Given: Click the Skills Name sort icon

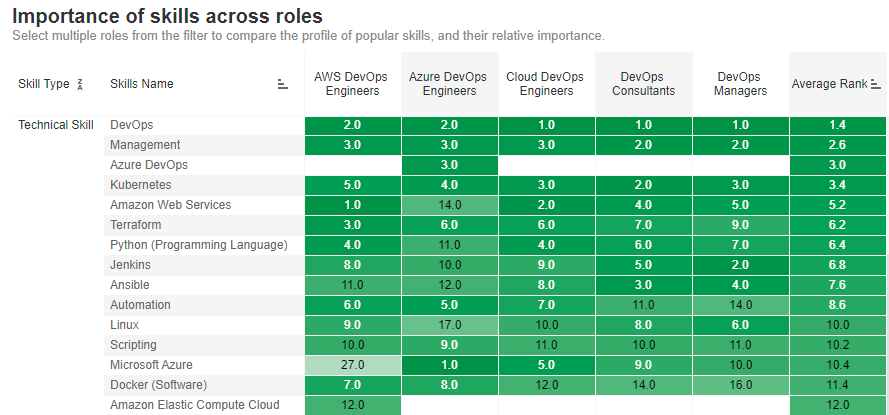Looking at the screenshot, I should [x=283, y=84].
